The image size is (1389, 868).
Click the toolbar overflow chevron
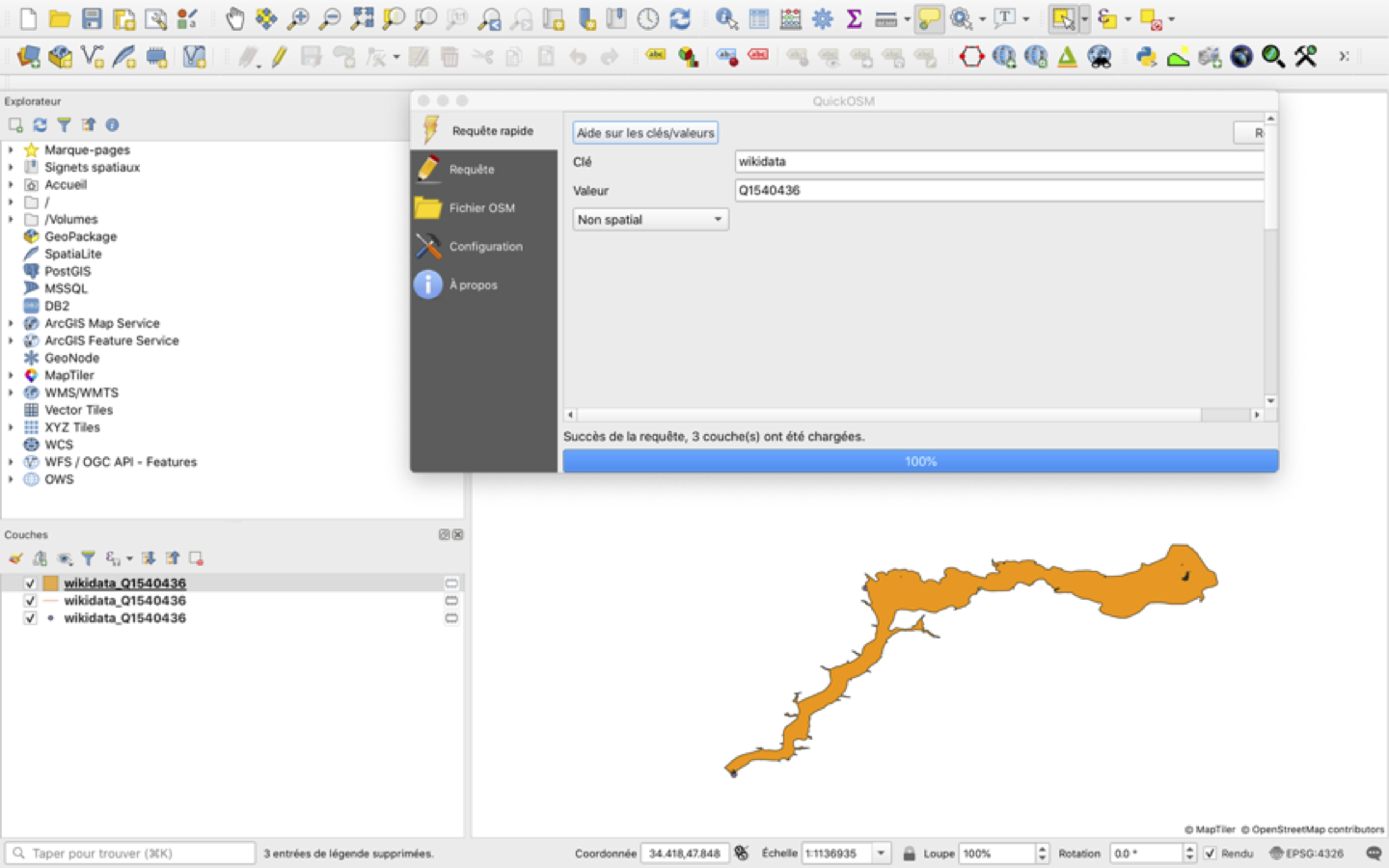pyautogui.click(x=1344, y=57)
